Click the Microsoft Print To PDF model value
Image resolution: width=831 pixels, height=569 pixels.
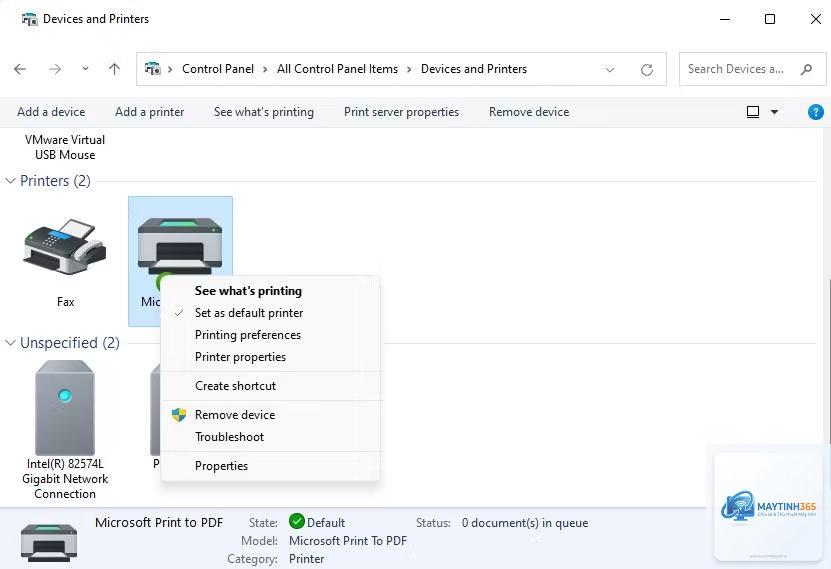[348, 541]
